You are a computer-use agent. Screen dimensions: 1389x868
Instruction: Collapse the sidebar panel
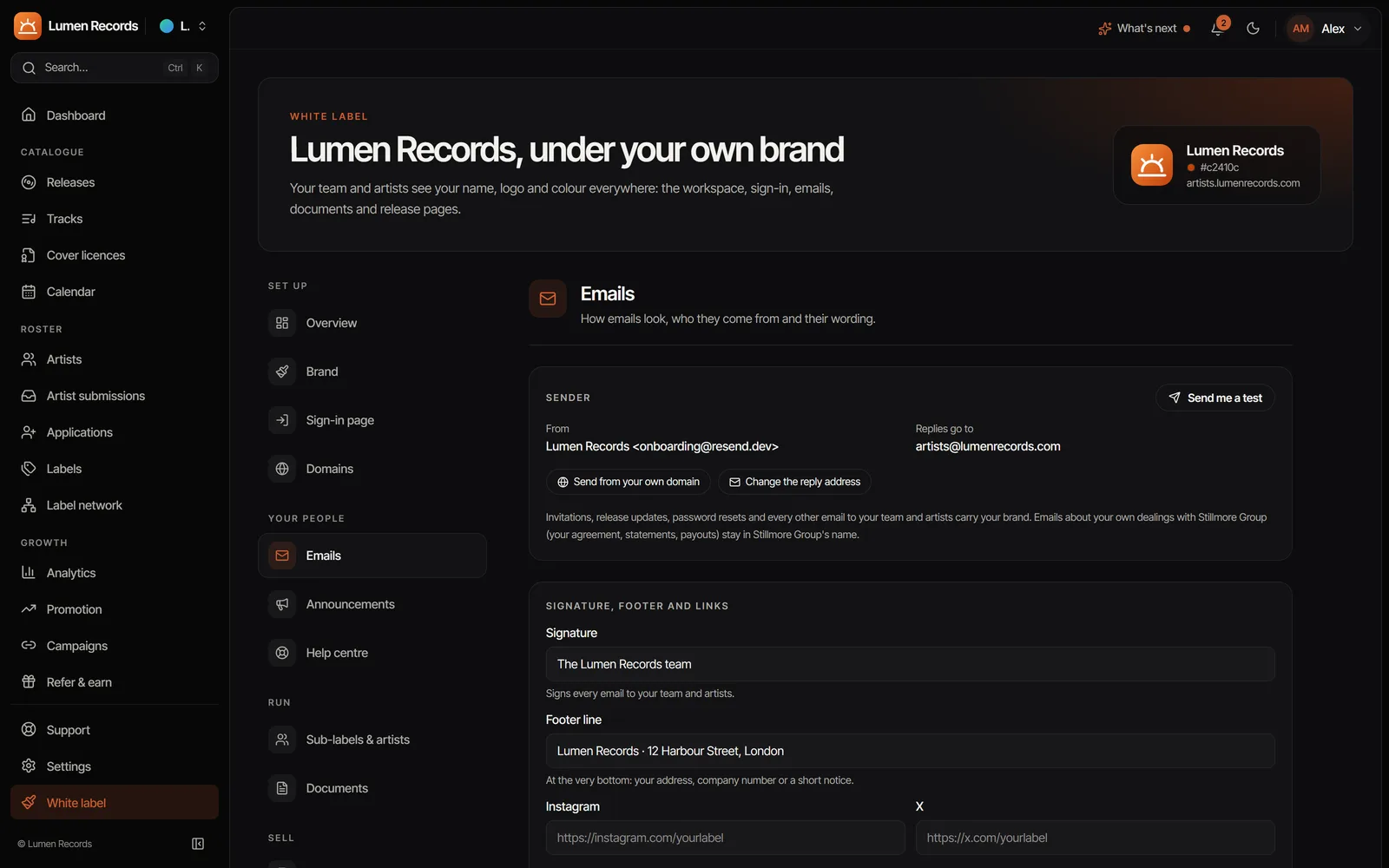[x=198, y=844]
